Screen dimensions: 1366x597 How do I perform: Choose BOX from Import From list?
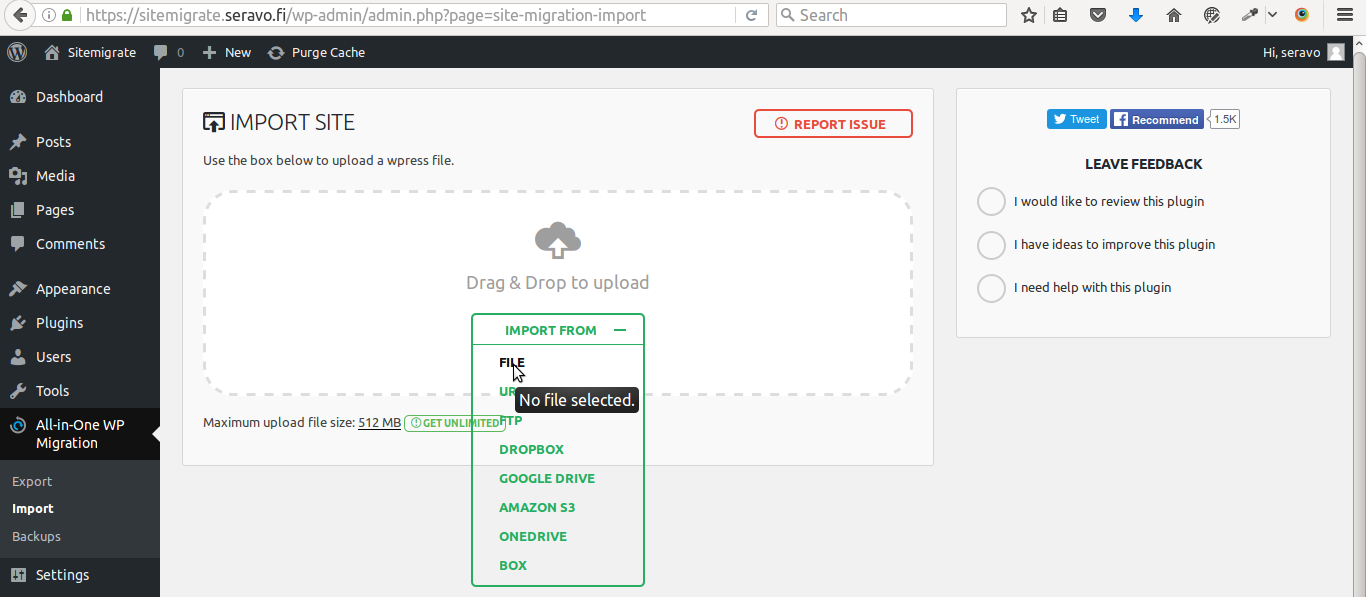click(513, 565)
